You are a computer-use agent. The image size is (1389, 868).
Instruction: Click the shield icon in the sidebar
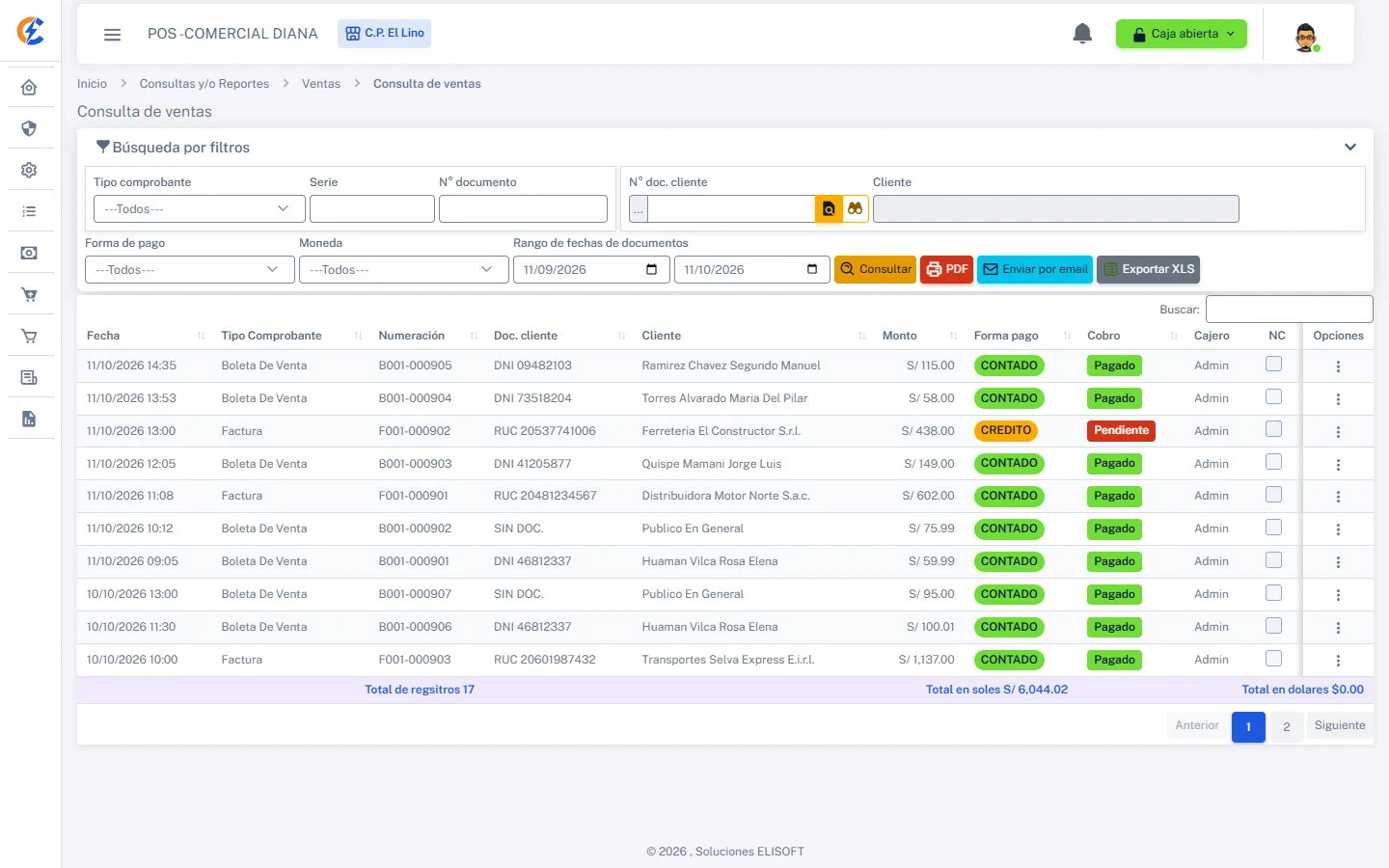pyautogui.click(x=29, y=128)
